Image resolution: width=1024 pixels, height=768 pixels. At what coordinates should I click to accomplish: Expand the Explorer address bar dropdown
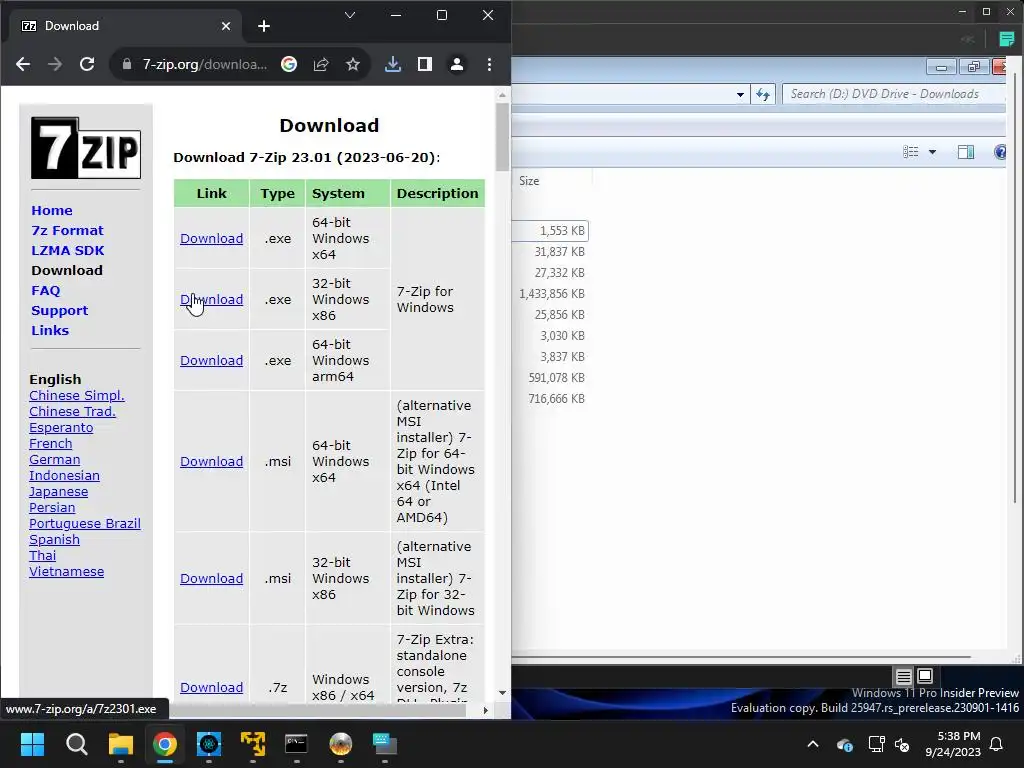click(740, 95)
